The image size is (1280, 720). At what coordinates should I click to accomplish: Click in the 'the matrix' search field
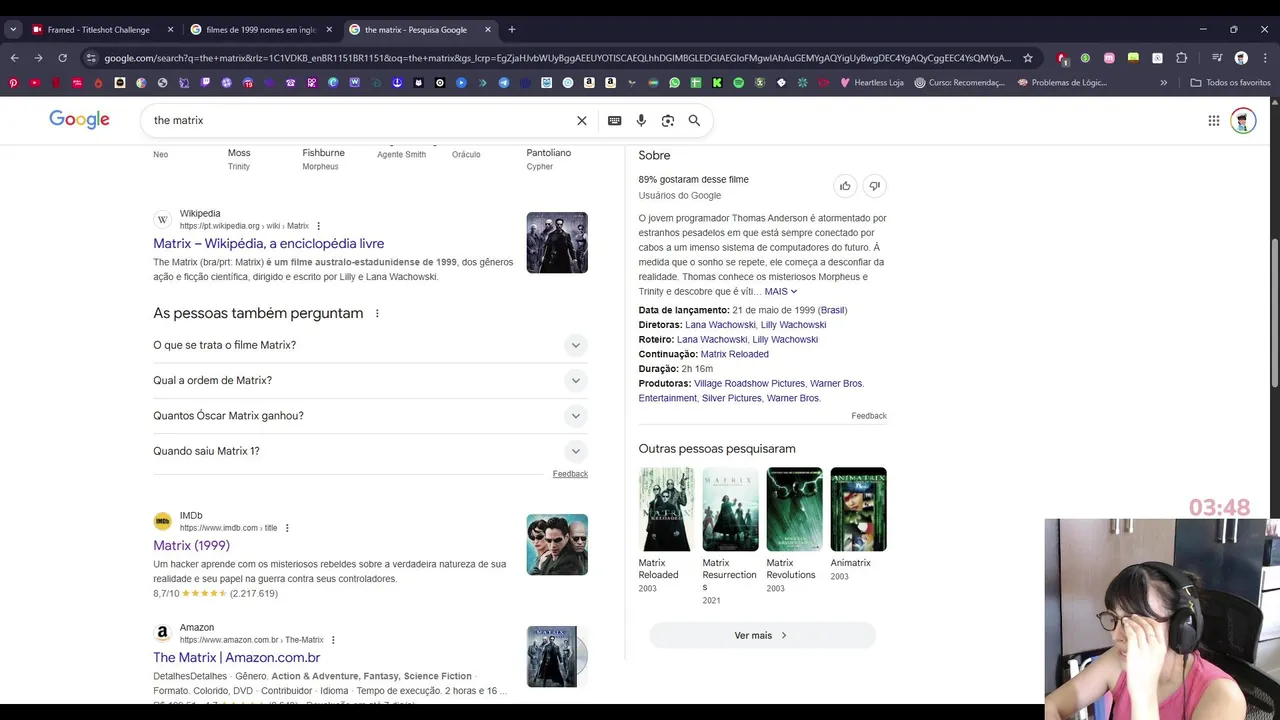[360, 120]
